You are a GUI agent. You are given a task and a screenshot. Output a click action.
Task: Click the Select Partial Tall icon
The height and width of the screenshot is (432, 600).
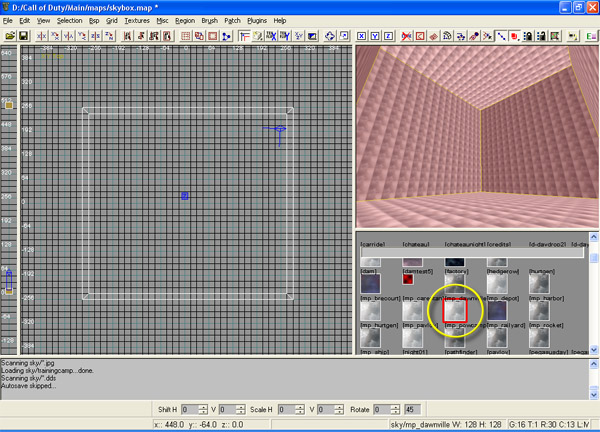tap(154, 36)
